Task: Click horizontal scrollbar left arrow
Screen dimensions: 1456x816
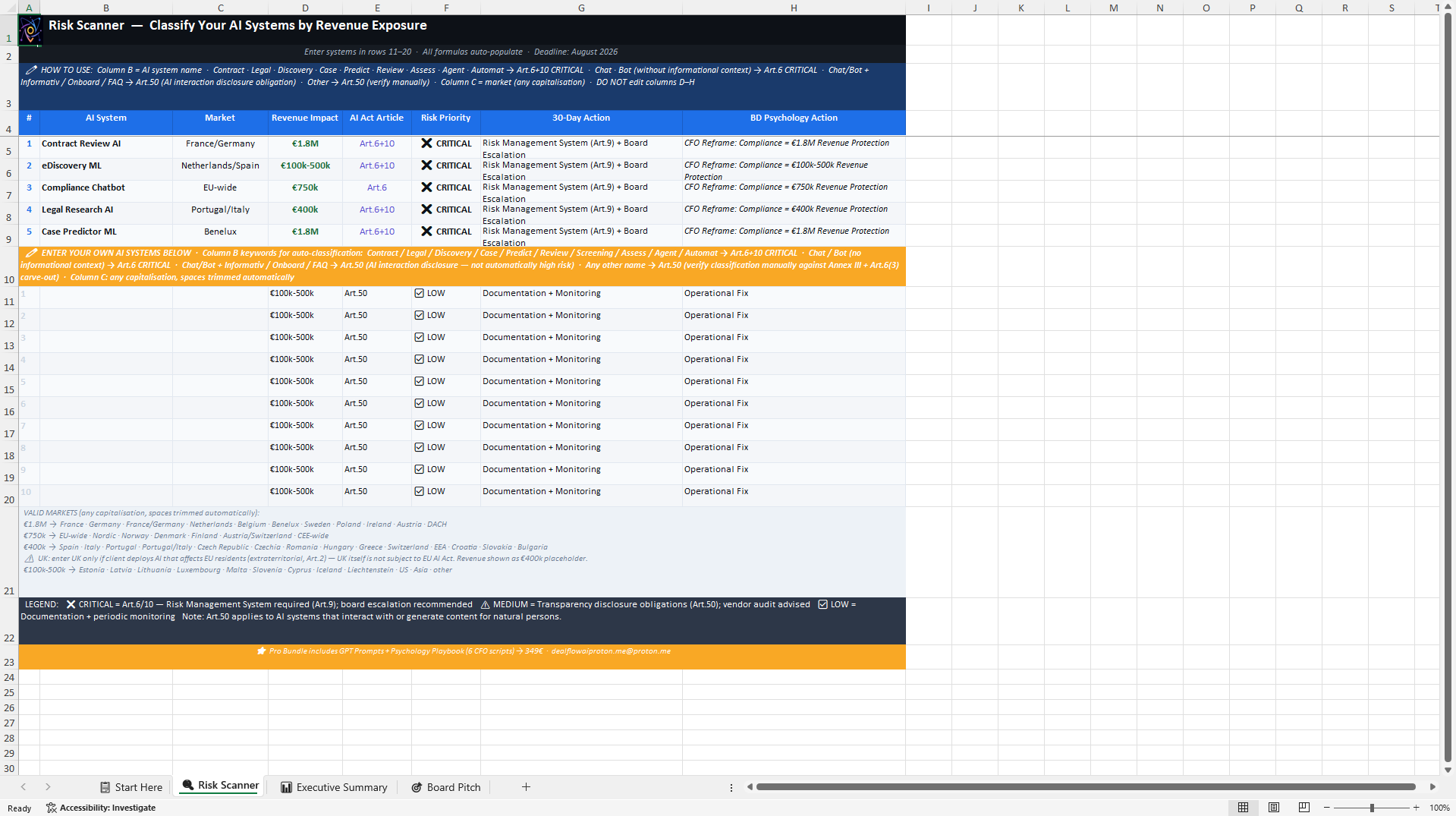Action: [750, 787]
